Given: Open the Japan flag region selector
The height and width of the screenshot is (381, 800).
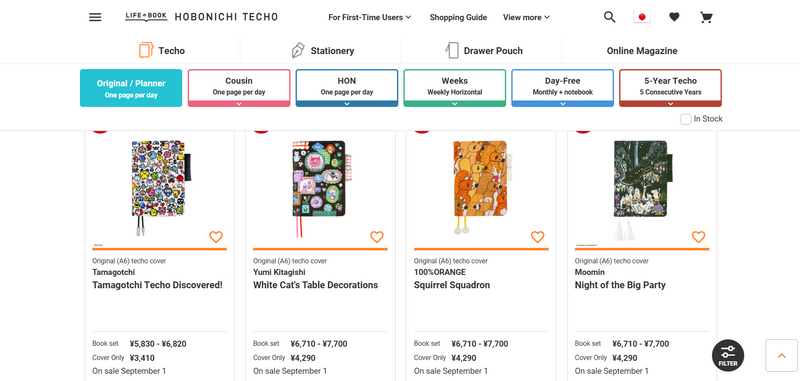Looking at the screenshot, I should [642, 17].
